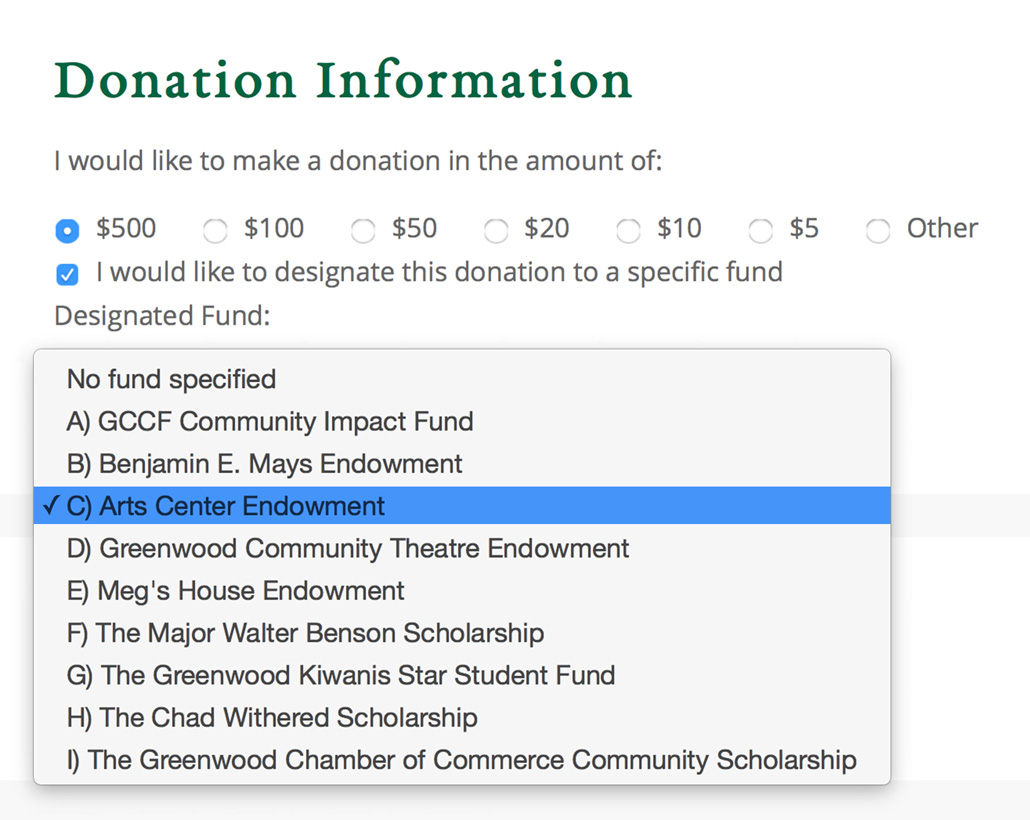Image resolution: width=1030 pixels, height=820 pixels.
Task: Choose Greenwood Community Theatre Endowment
Action: 462,548
